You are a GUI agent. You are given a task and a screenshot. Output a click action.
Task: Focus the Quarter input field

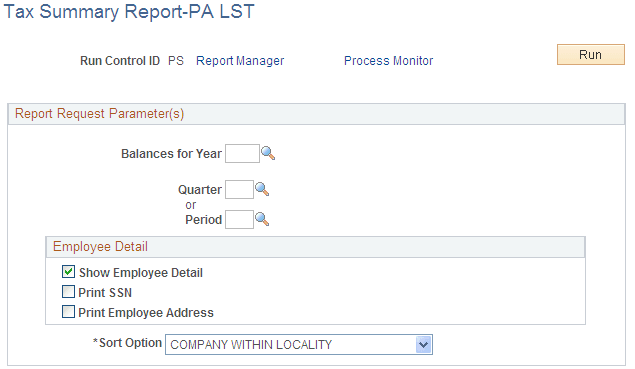click(x=239, y=190)
